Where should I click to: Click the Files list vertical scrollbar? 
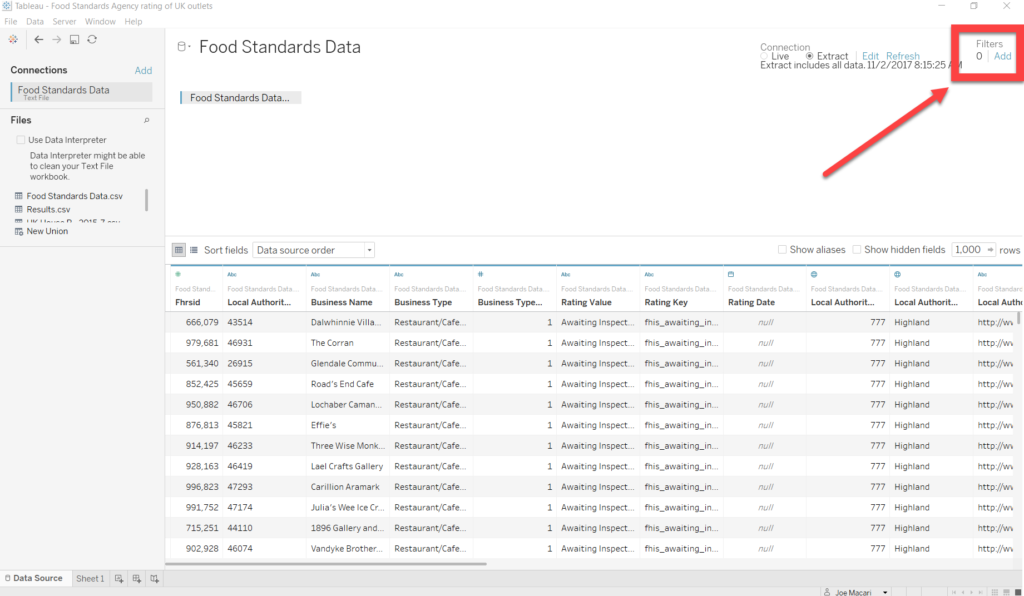(146, 200)
